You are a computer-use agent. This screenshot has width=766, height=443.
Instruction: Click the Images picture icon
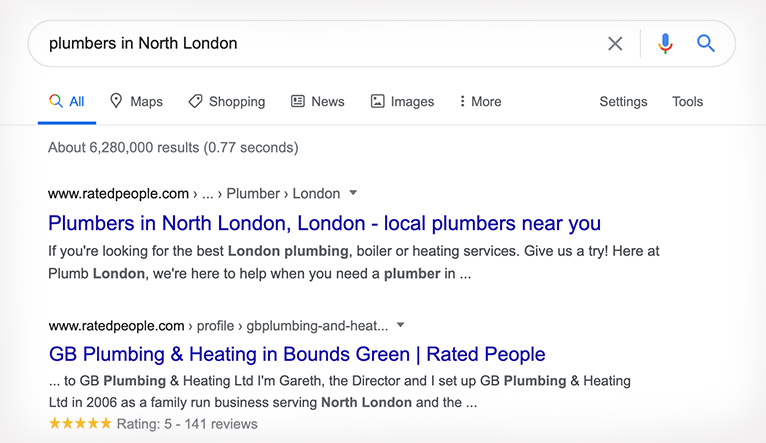point(377,101)
